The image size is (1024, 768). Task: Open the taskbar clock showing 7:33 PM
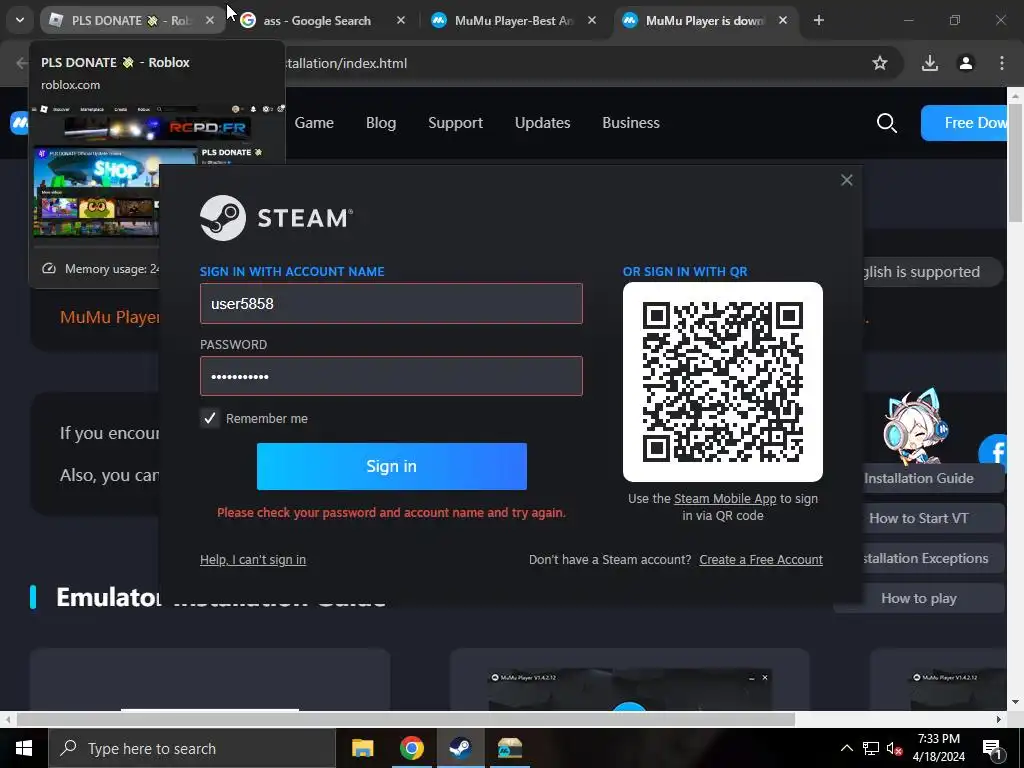[x=938, y=748]
